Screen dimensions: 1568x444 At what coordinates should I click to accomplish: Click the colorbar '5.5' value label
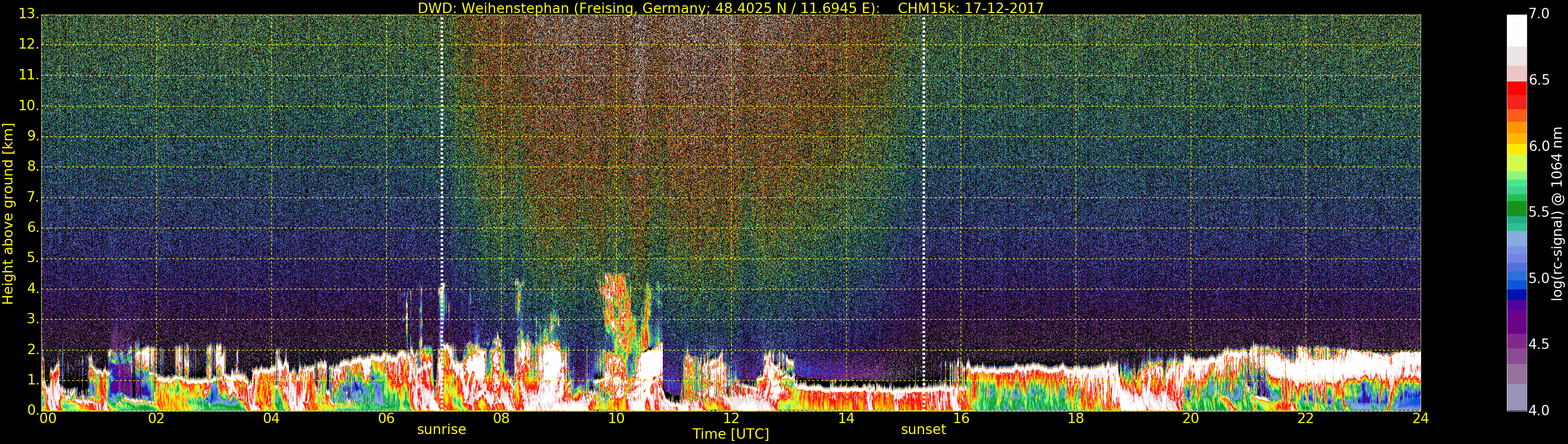[1539, 212]
